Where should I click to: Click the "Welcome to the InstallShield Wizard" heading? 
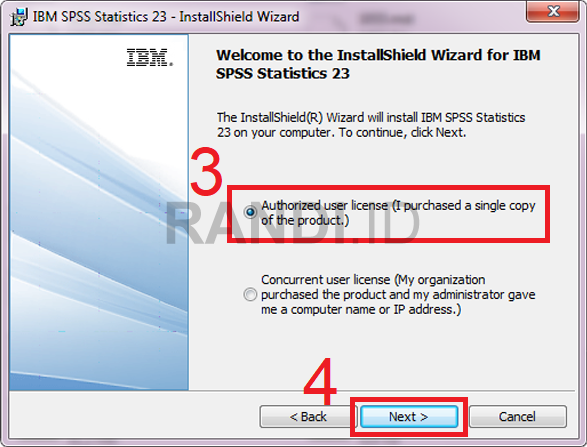tap(378, 64)
